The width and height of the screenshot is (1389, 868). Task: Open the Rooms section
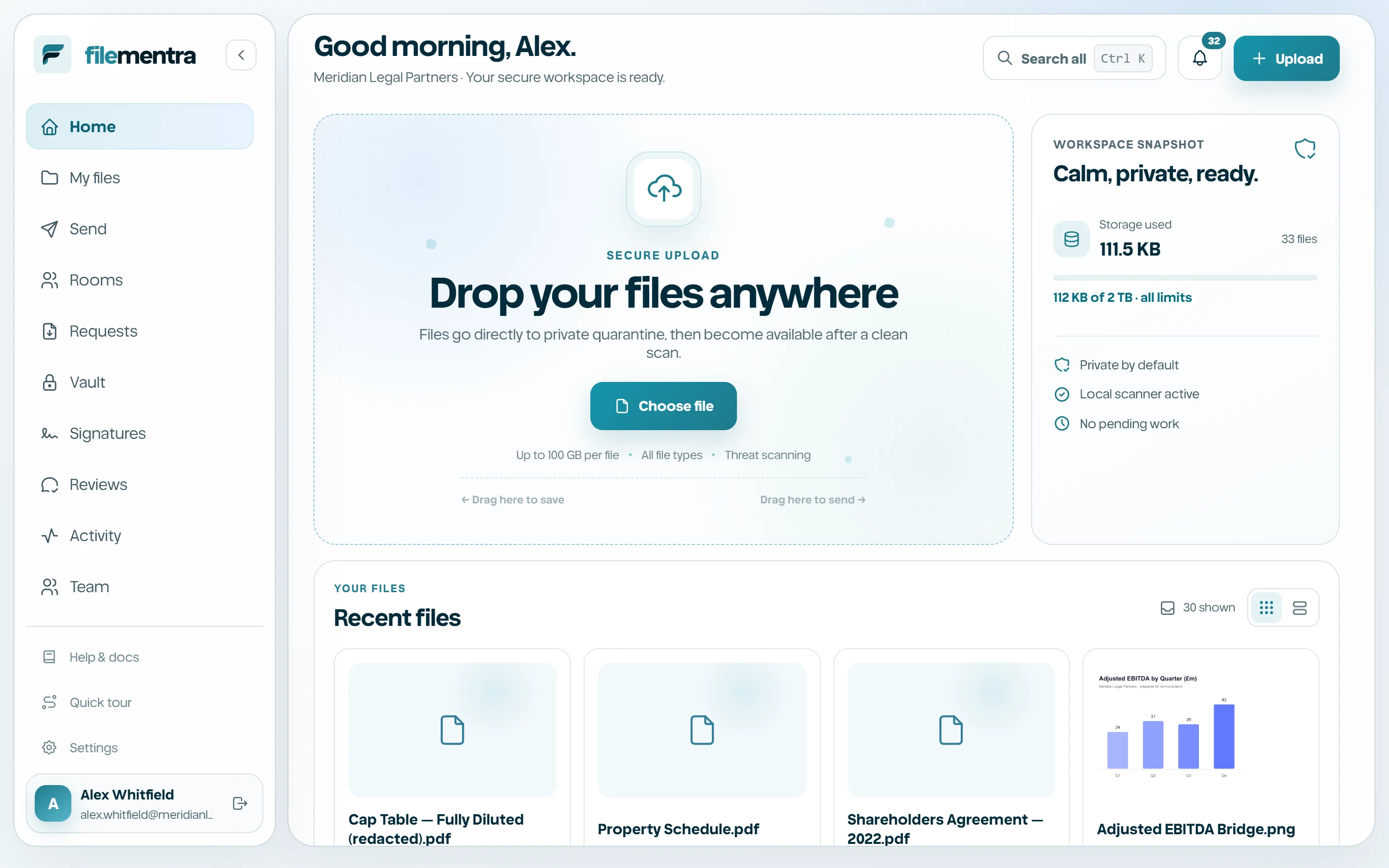click(139, 280)
